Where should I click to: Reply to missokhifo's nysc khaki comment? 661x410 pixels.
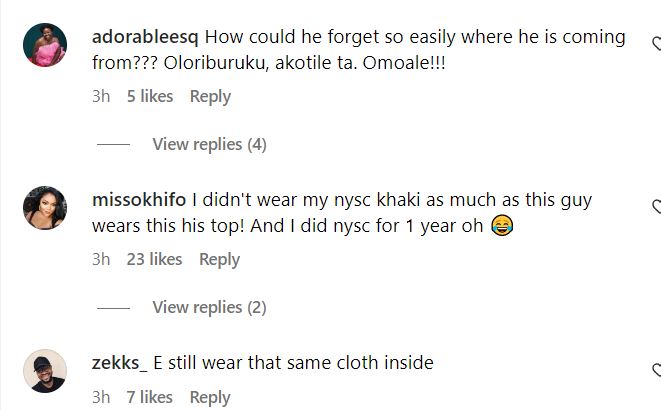219,260
